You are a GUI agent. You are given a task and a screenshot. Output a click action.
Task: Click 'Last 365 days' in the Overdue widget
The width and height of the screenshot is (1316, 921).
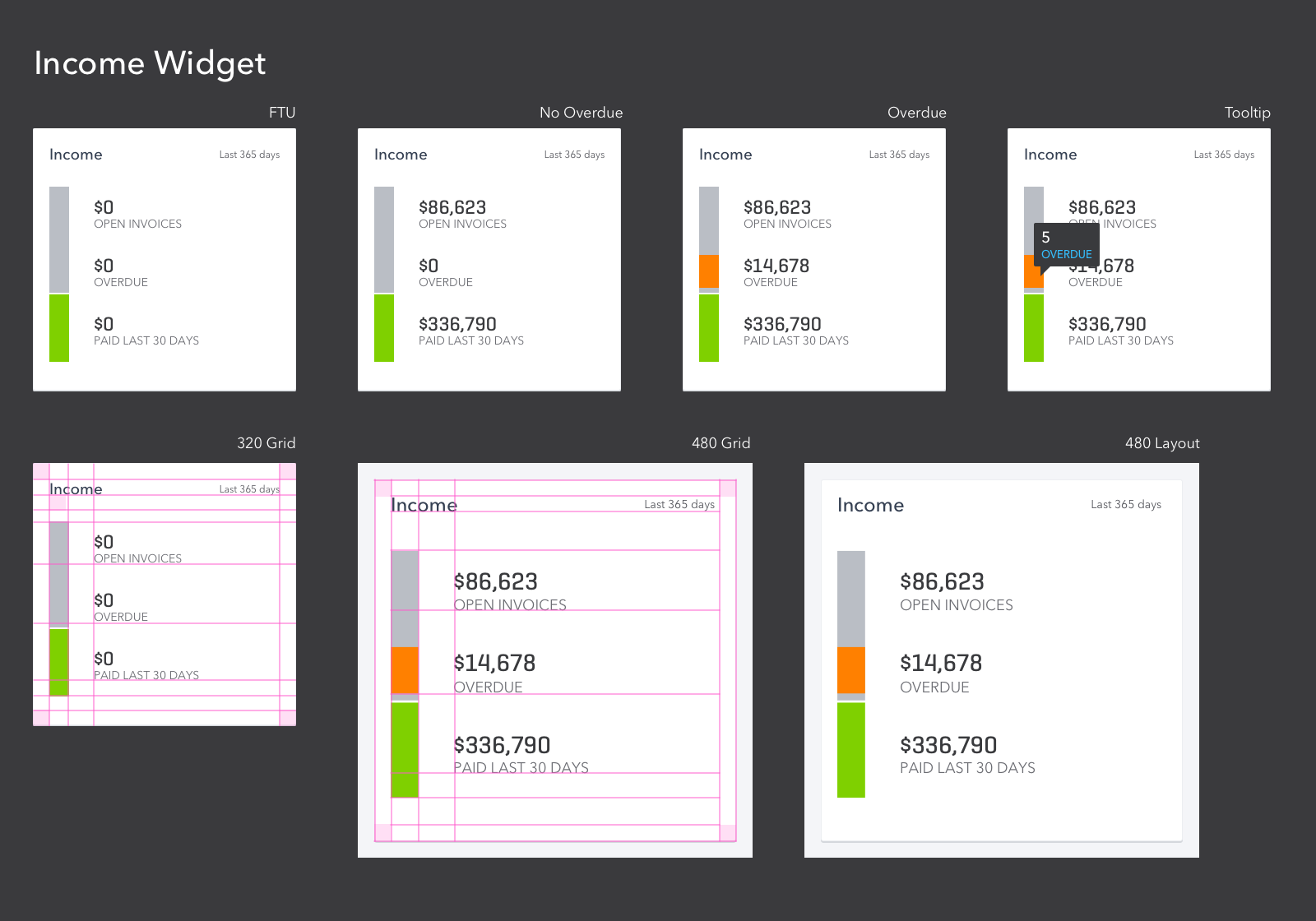click(x=899, y=155)
